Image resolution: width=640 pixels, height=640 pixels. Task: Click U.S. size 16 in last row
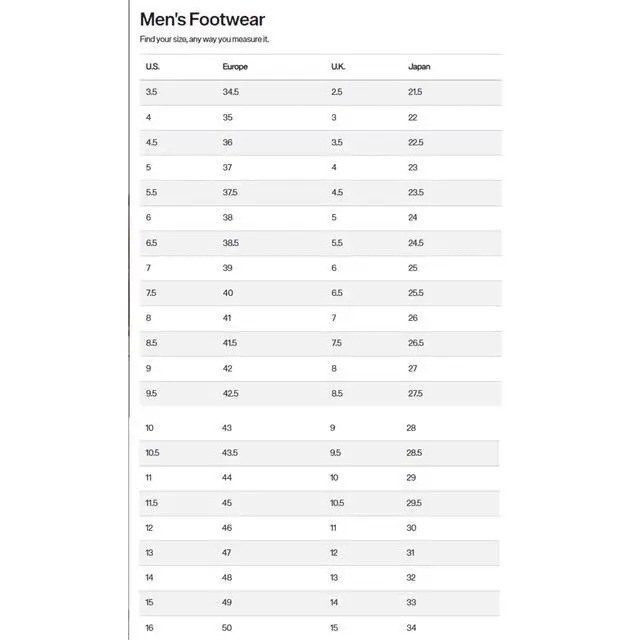pyautogui.click(x=150, y=628)
